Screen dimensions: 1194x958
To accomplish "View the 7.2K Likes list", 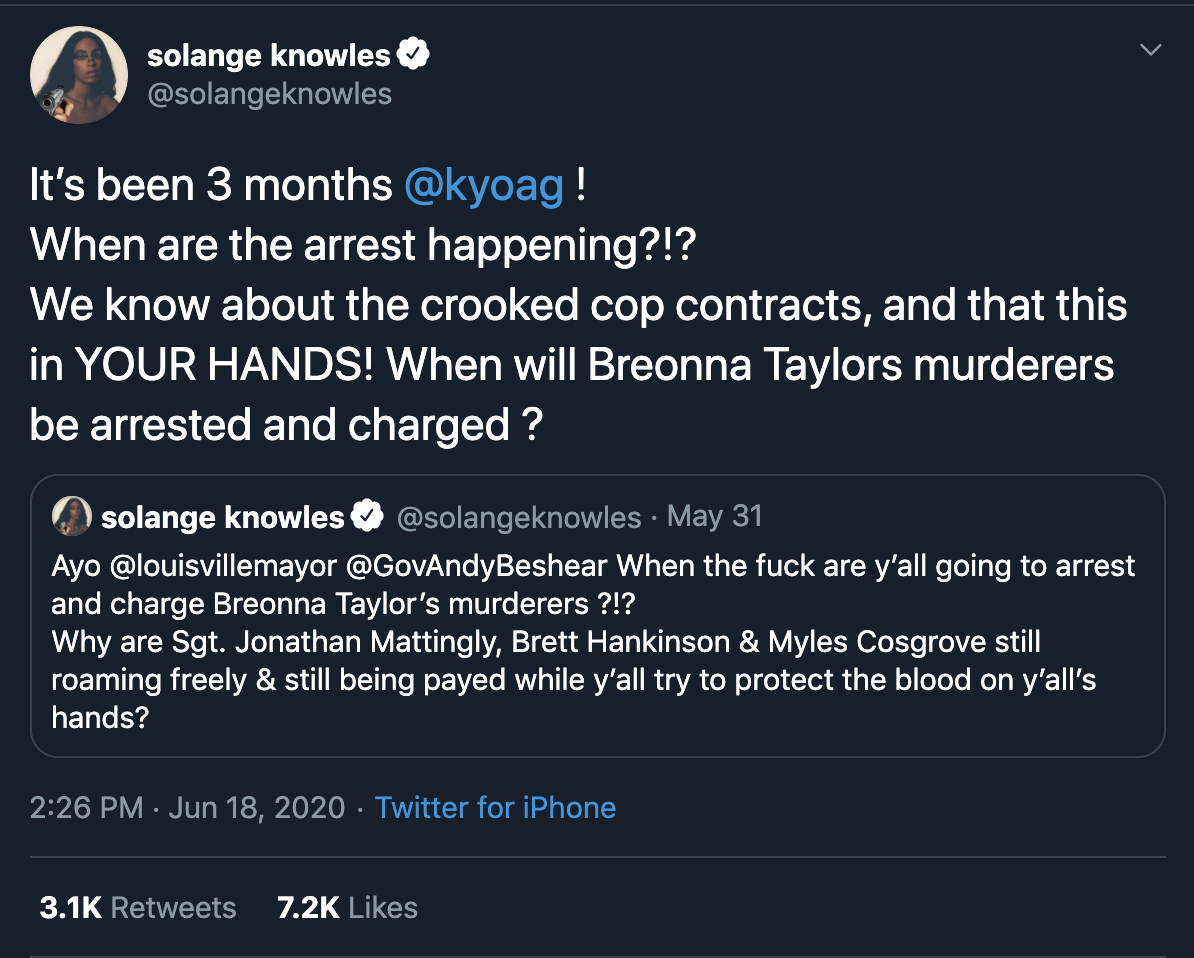I will coord(347,908).
